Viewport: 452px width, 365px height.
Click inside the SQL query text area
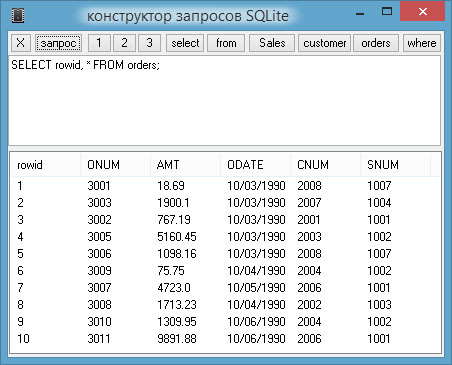pos(224,101)
